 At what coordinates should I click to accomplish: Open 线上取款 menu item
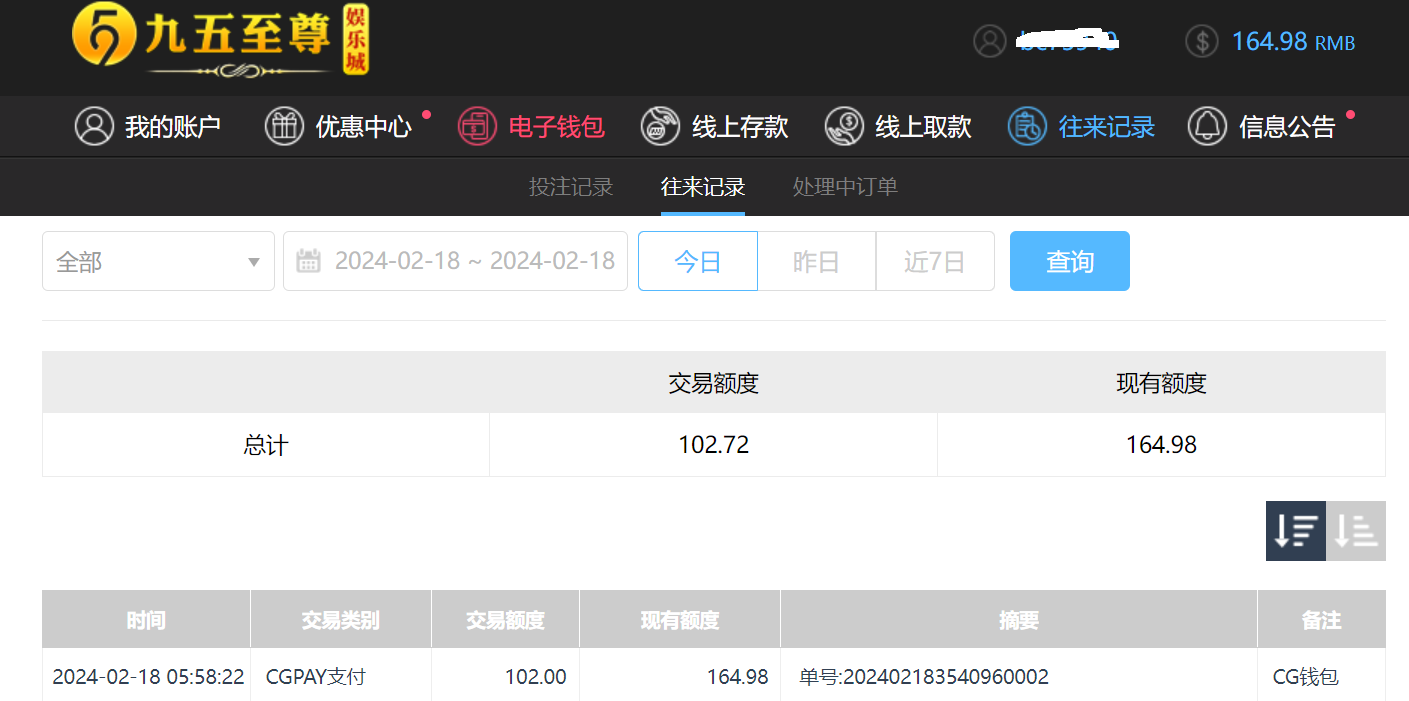pyautogui.click(x=898, y=126)
